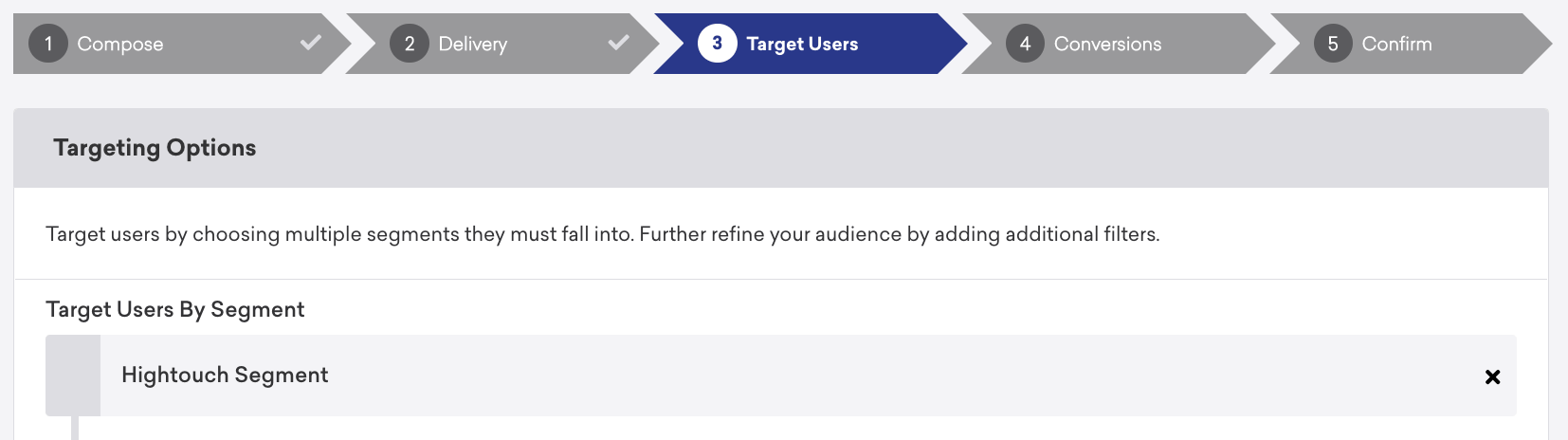1568x440 pixels.
Task: Jump to the Conversions step
Action: pyautogui.click(x=1107, y=44)
